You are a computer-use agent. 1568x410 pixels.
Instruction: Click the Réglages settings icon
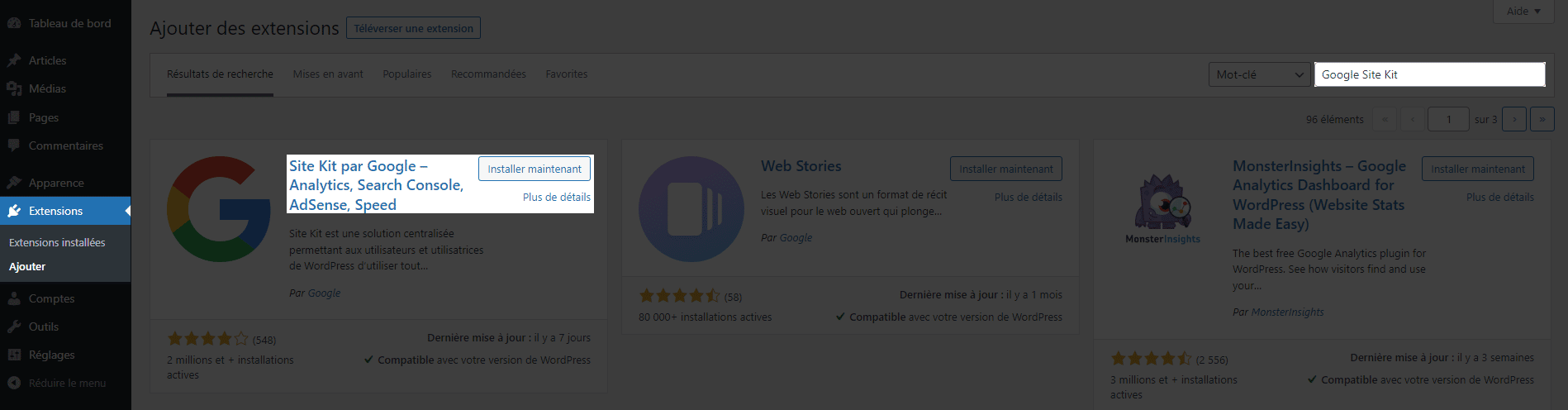(x=14, y=355)
